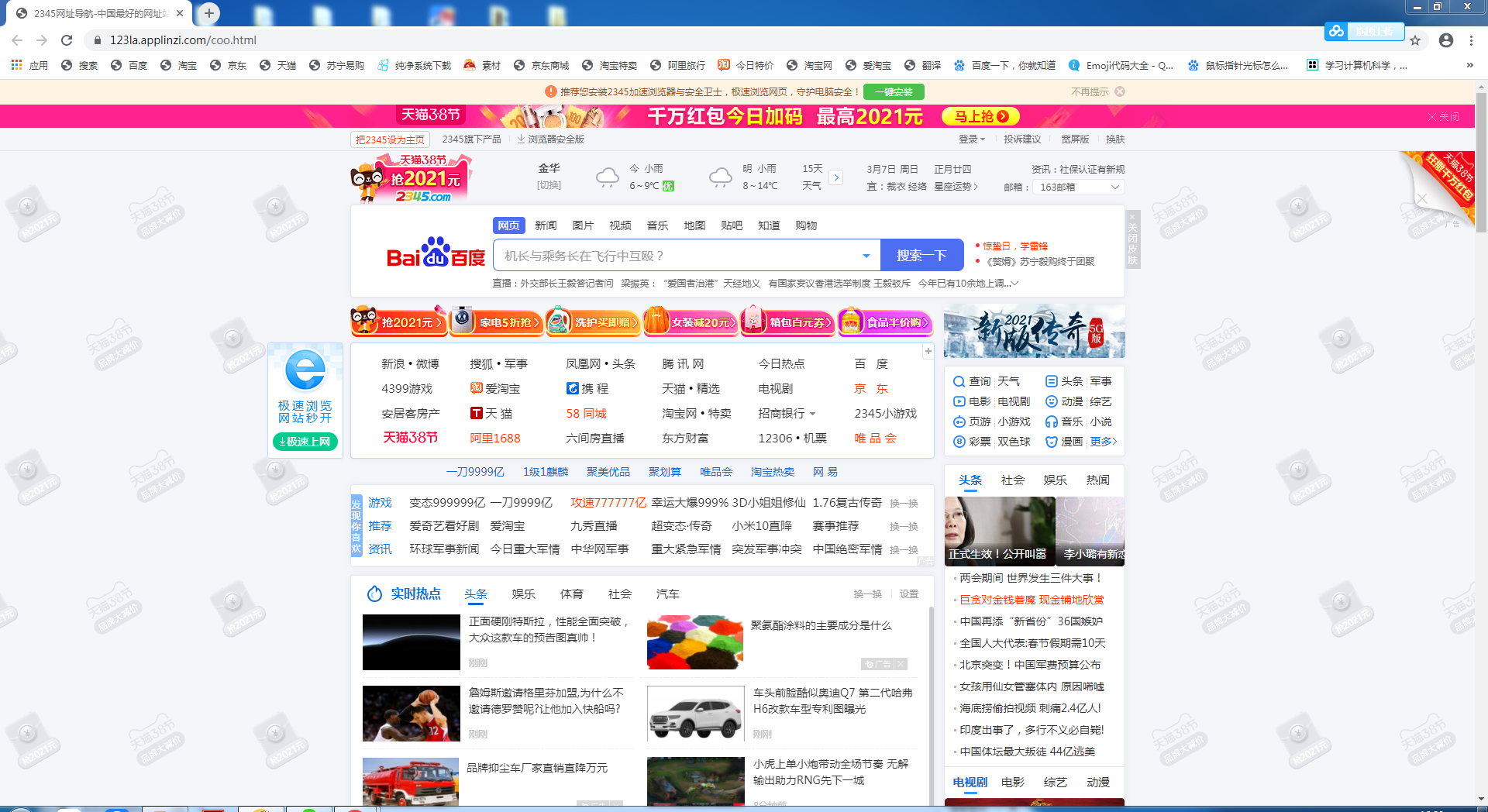Switch to 宽屏版 wide layout

point(1075,139)
